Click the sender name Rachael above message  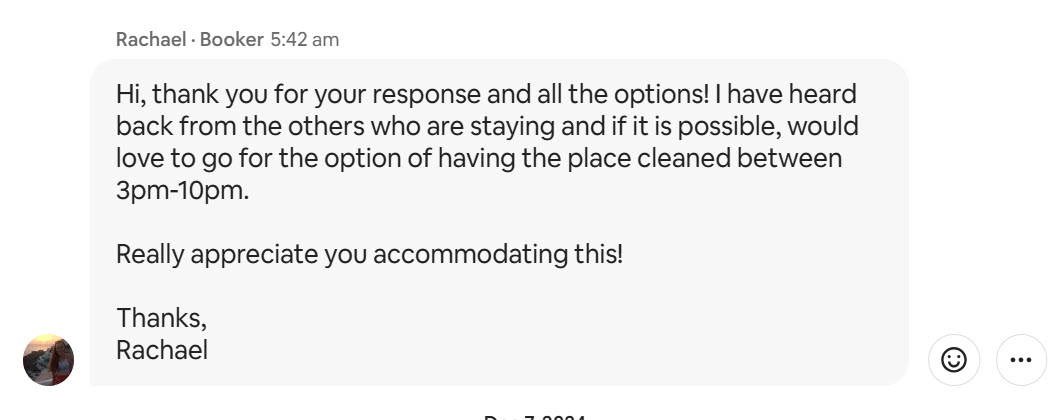[151, 40]
